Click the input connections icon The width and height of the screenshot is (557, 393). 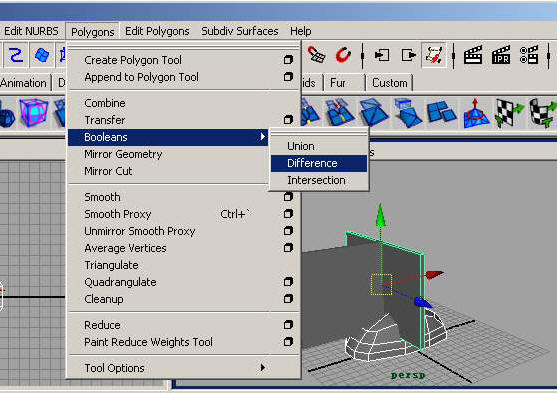point(382,55)
